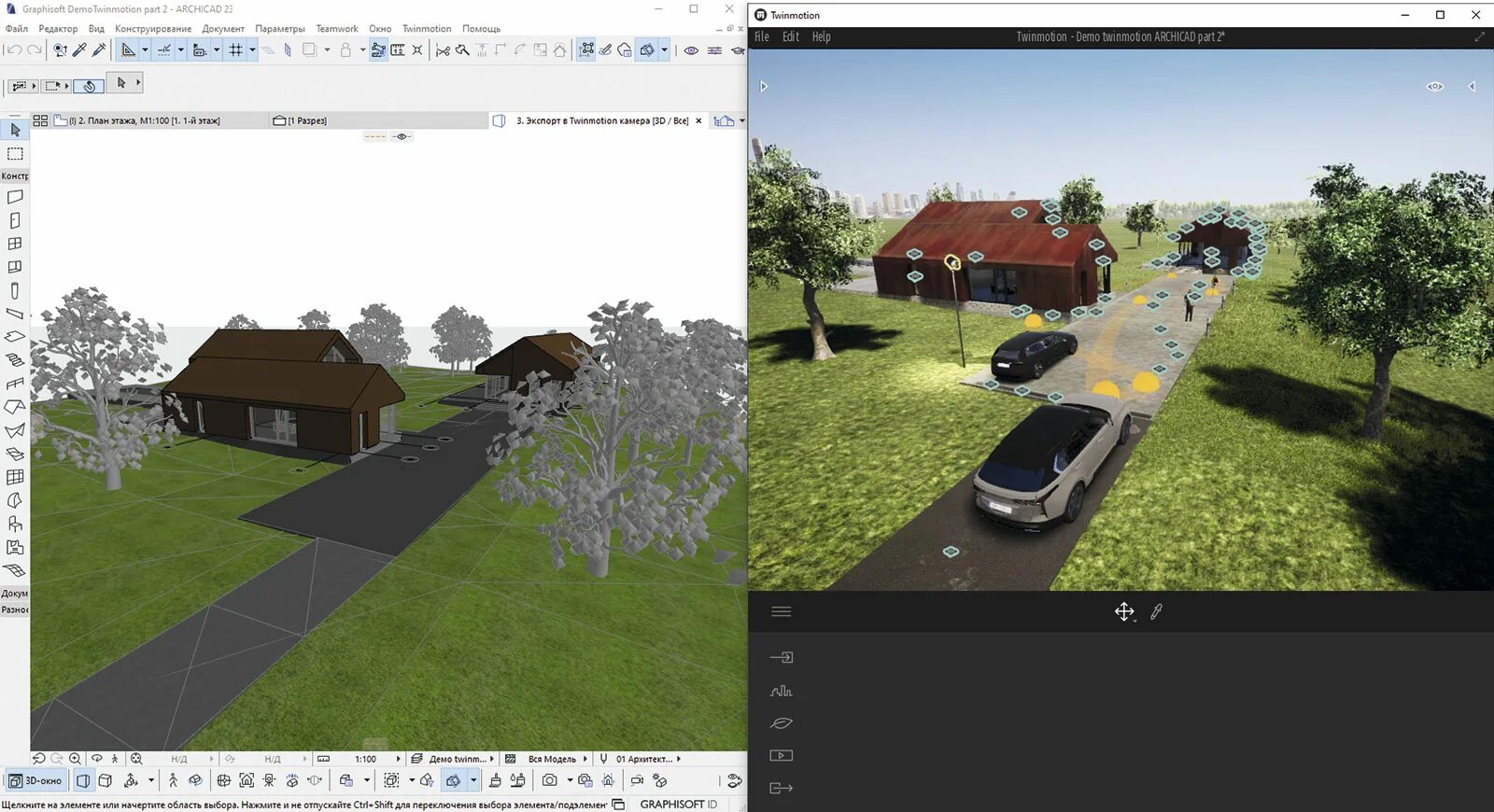Choose the Morph tool in the toolbox
The width and height of the screenshot is (1494, 812).
pos(15,500)
